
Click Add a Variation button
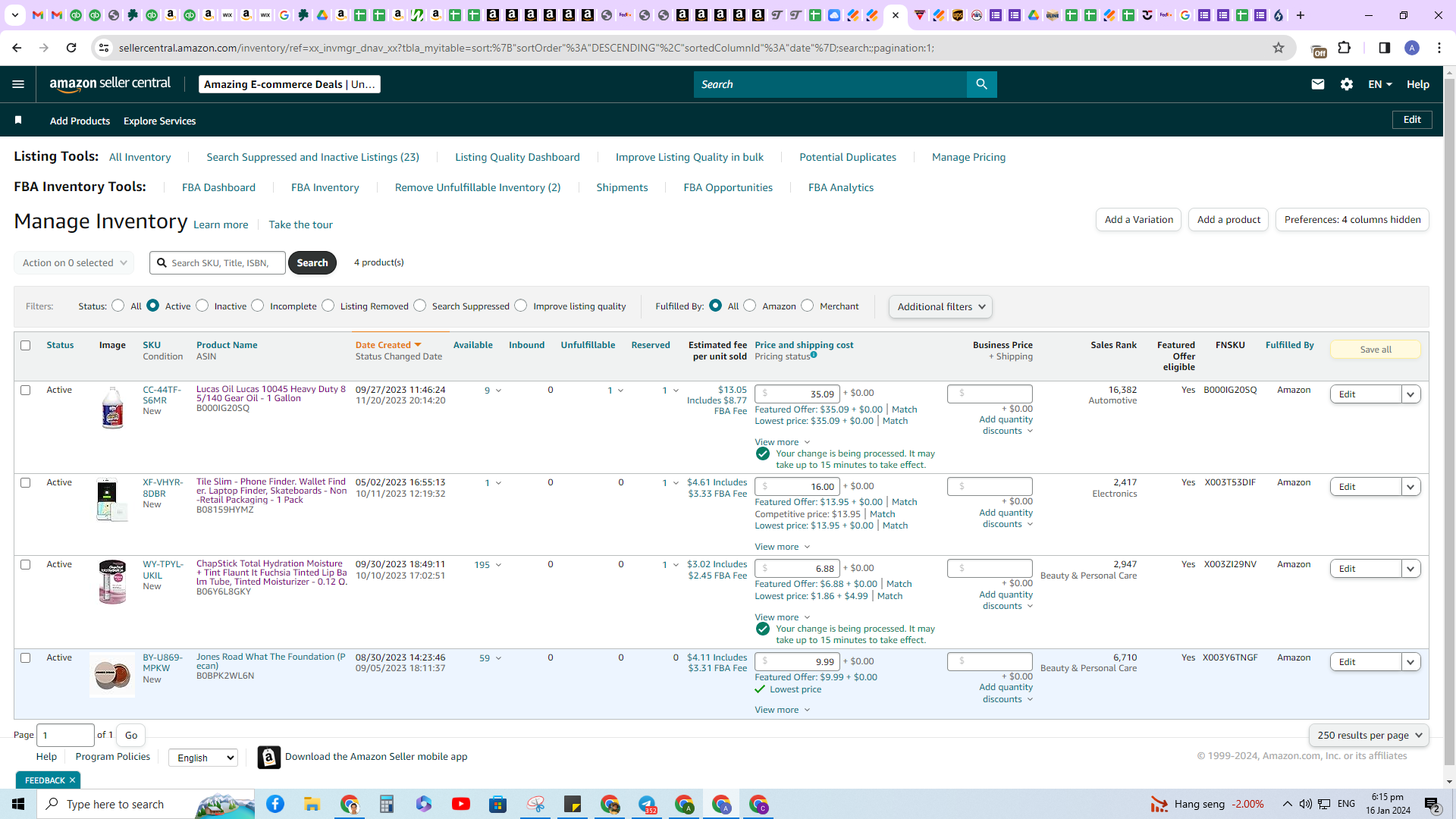1138,220
